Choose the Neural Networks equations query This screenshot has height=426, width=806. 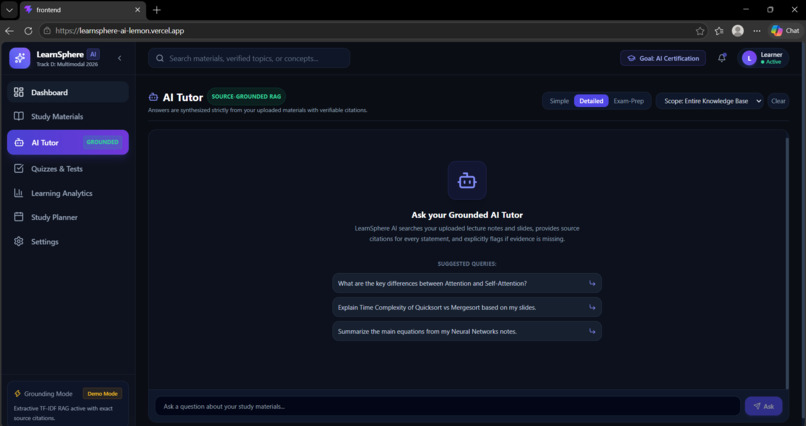[467, 331]
